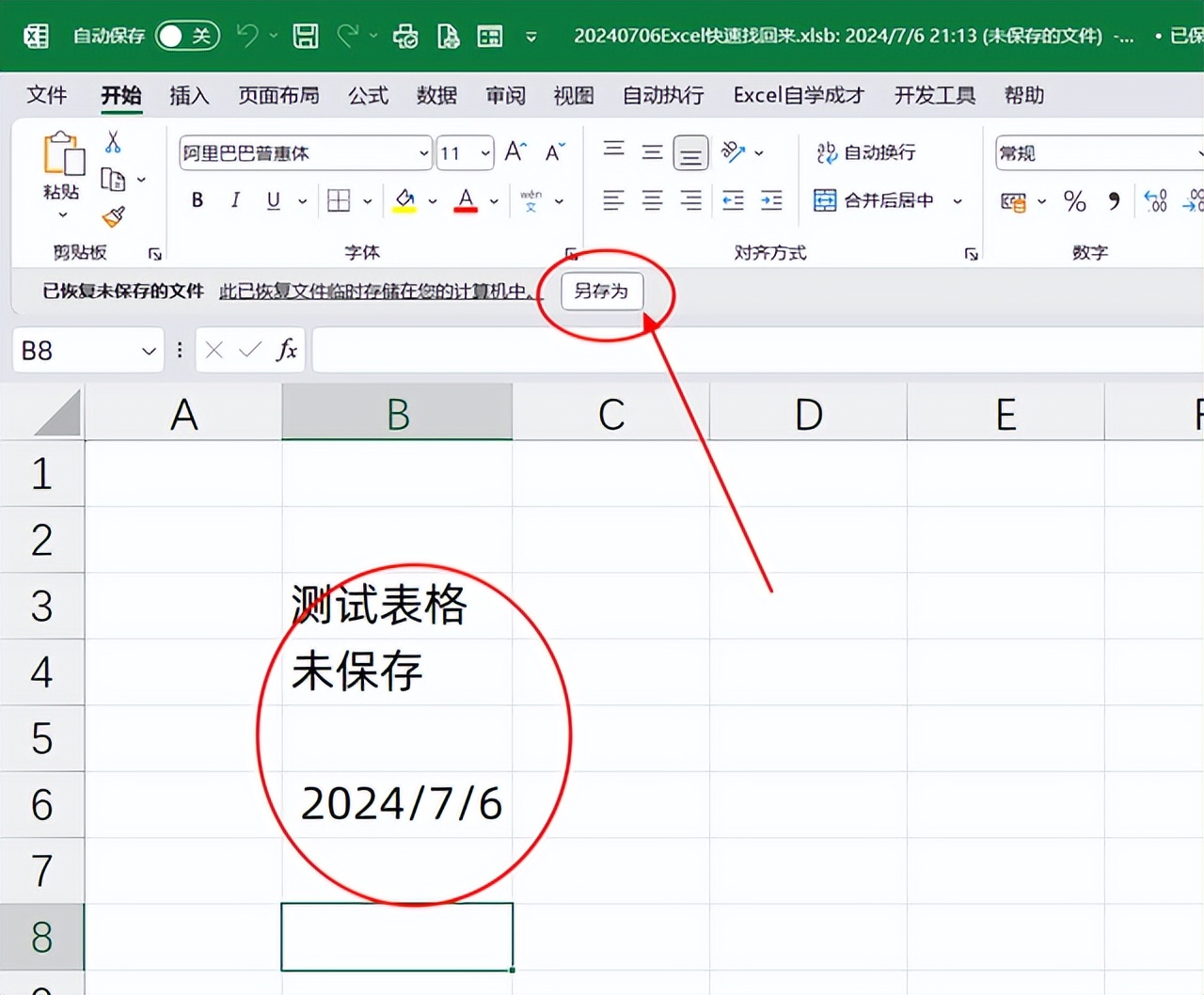Screen dimensions: 1204x995
Task: Switch to the 页面布局 tab
Action: click(x=278, y=95)
